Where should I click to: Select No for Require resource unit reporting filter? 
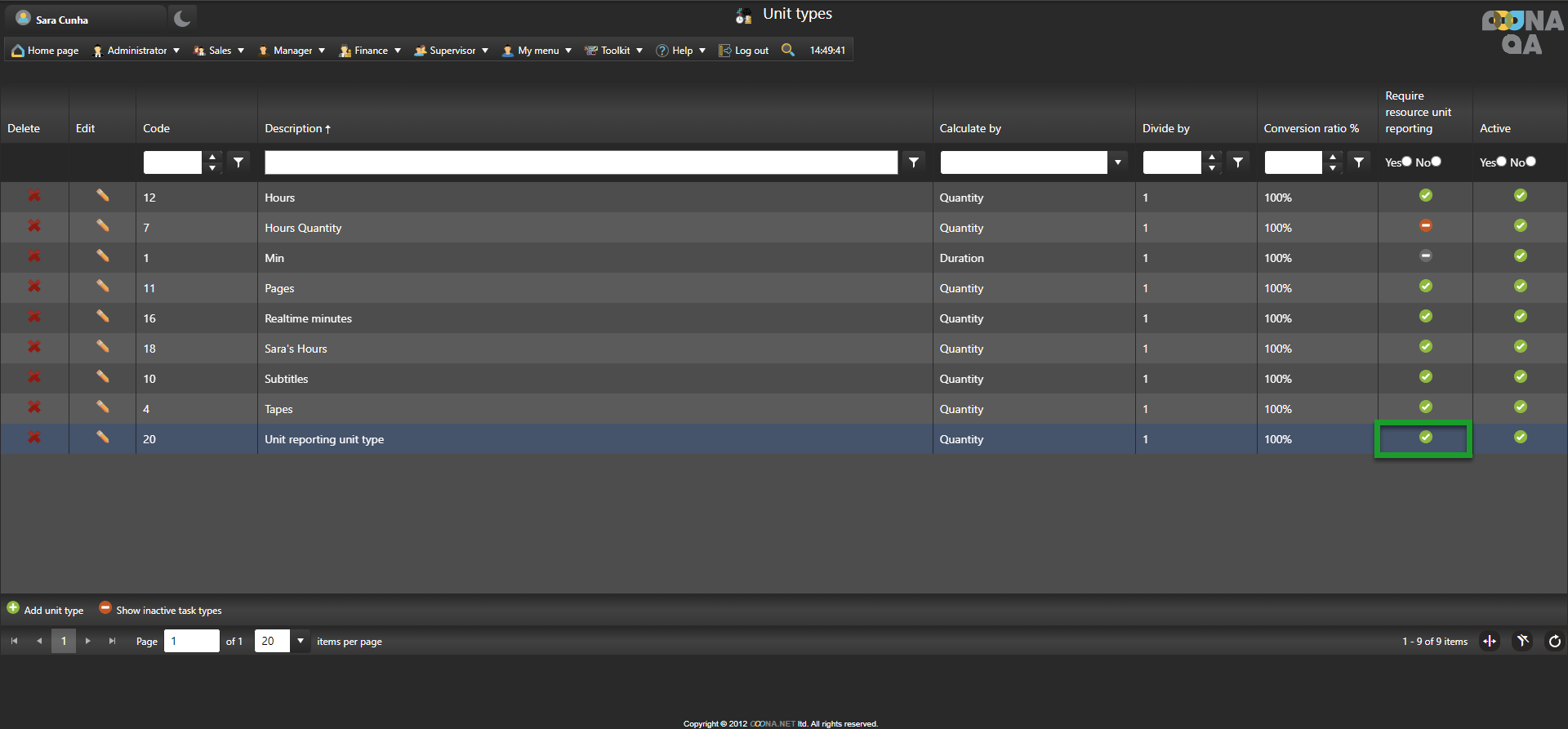(1436, 162)
